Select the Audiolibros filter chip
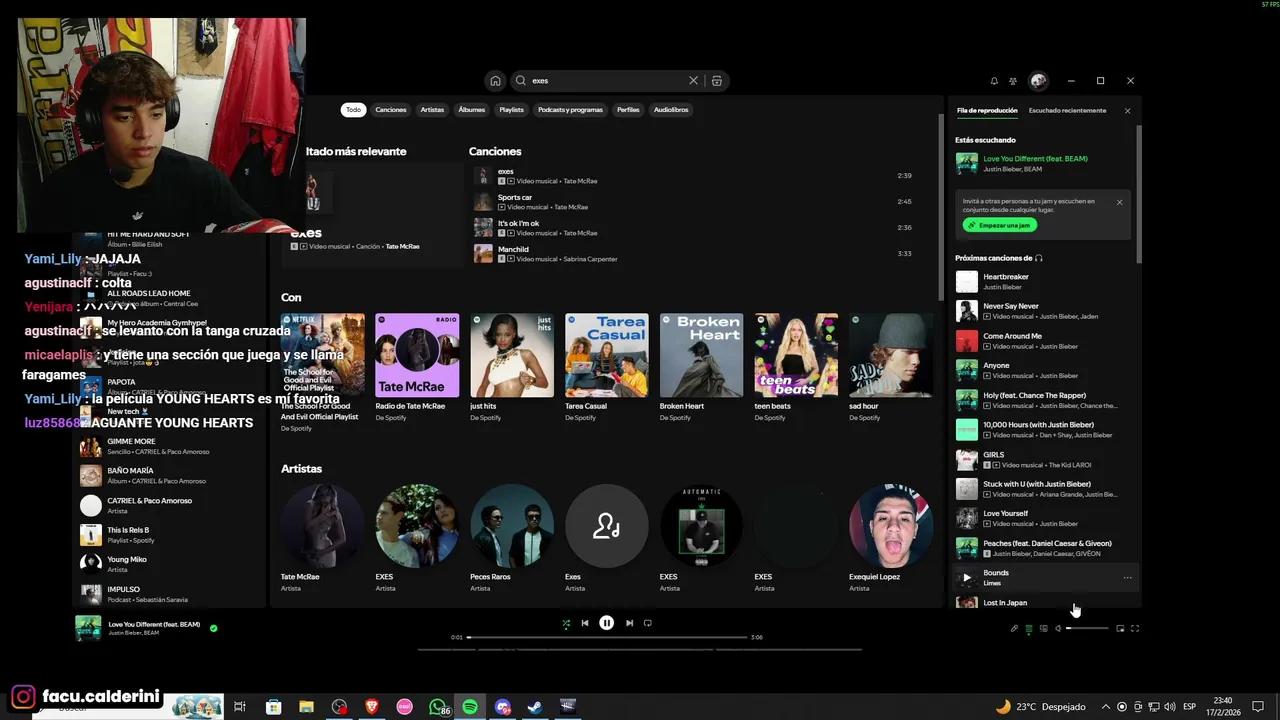This screenshot has height=720, width=1280. tap(671, 110)
